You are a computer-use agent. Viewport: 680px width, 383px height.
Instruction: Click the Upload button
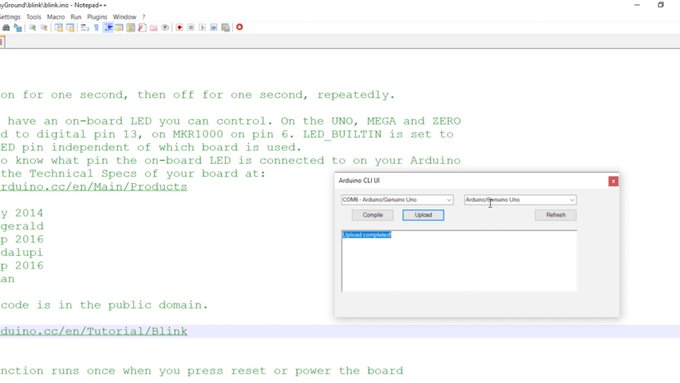(423, 215)
